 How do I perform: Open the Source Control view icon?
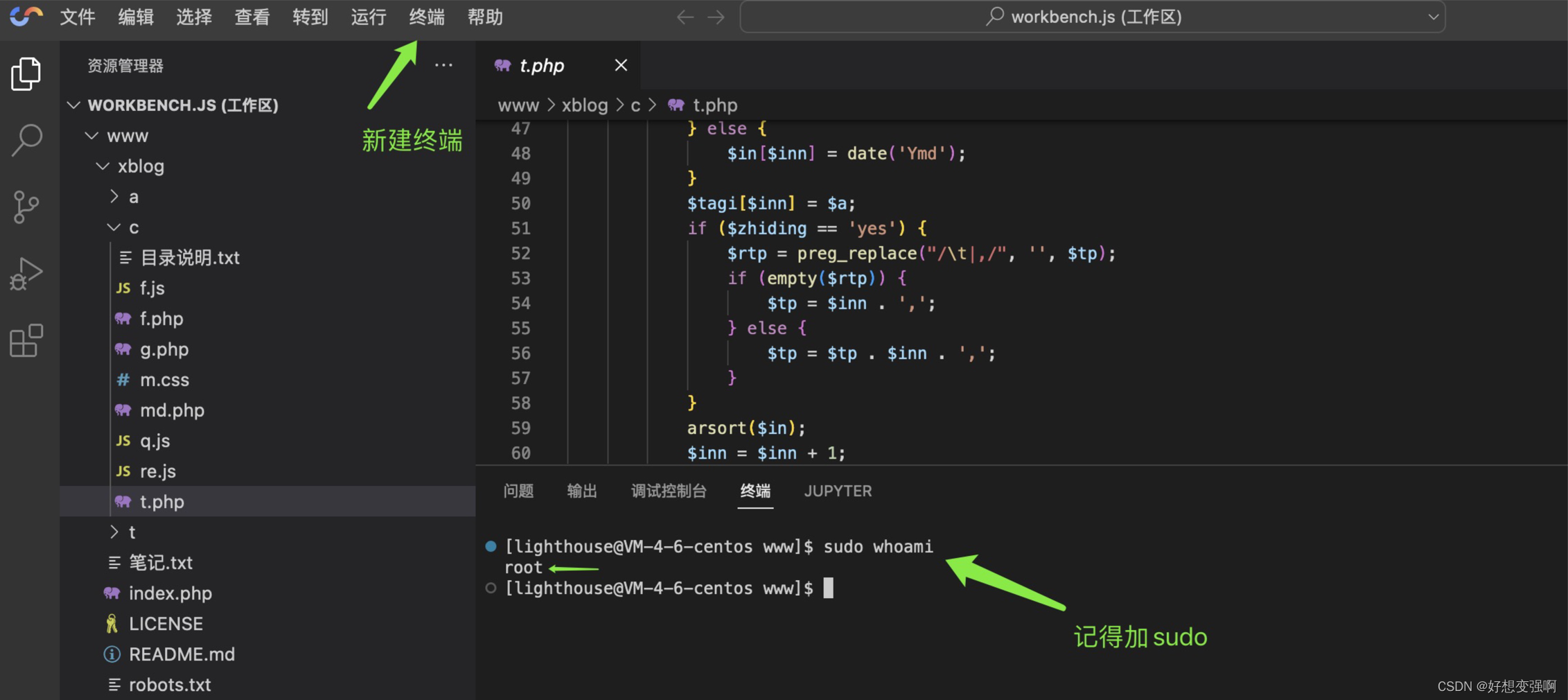coord(26,207)
